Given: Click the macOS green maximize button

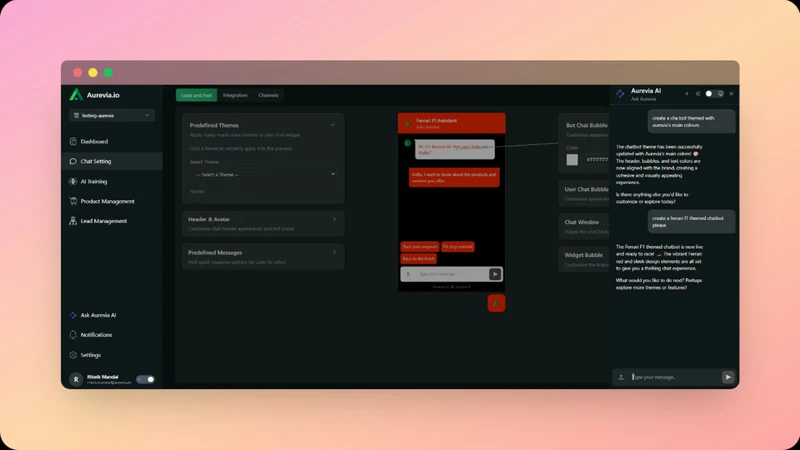Looking at the screenshot, I should (108, 72).
